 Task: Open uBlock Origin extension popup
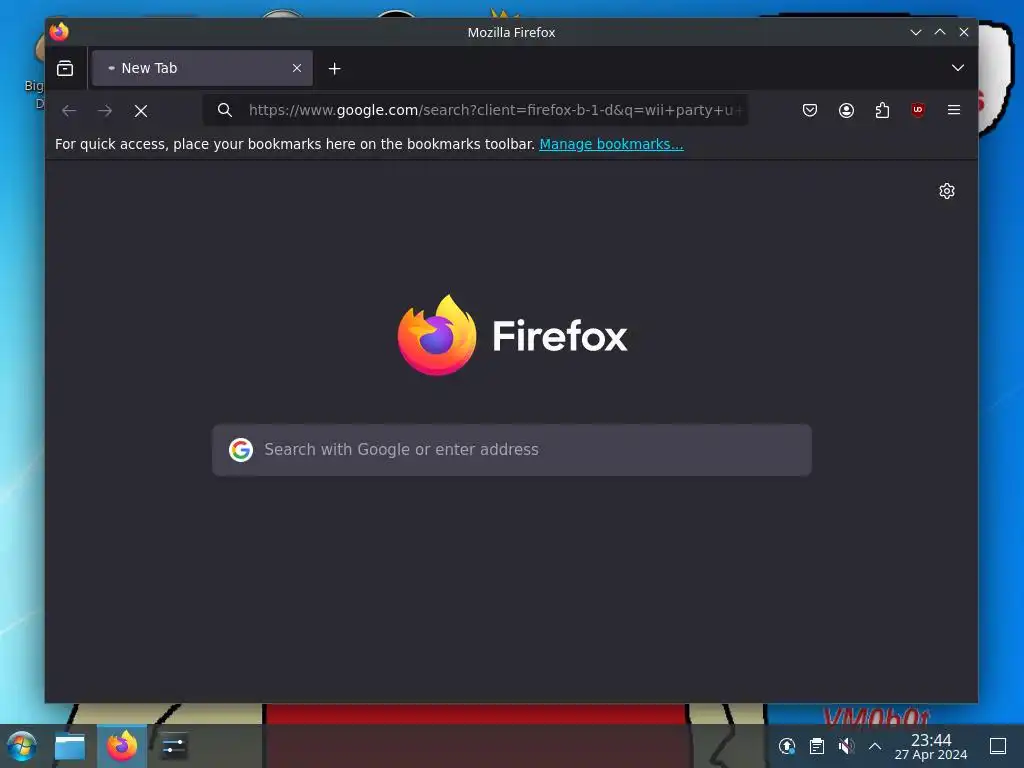point(918,110)
